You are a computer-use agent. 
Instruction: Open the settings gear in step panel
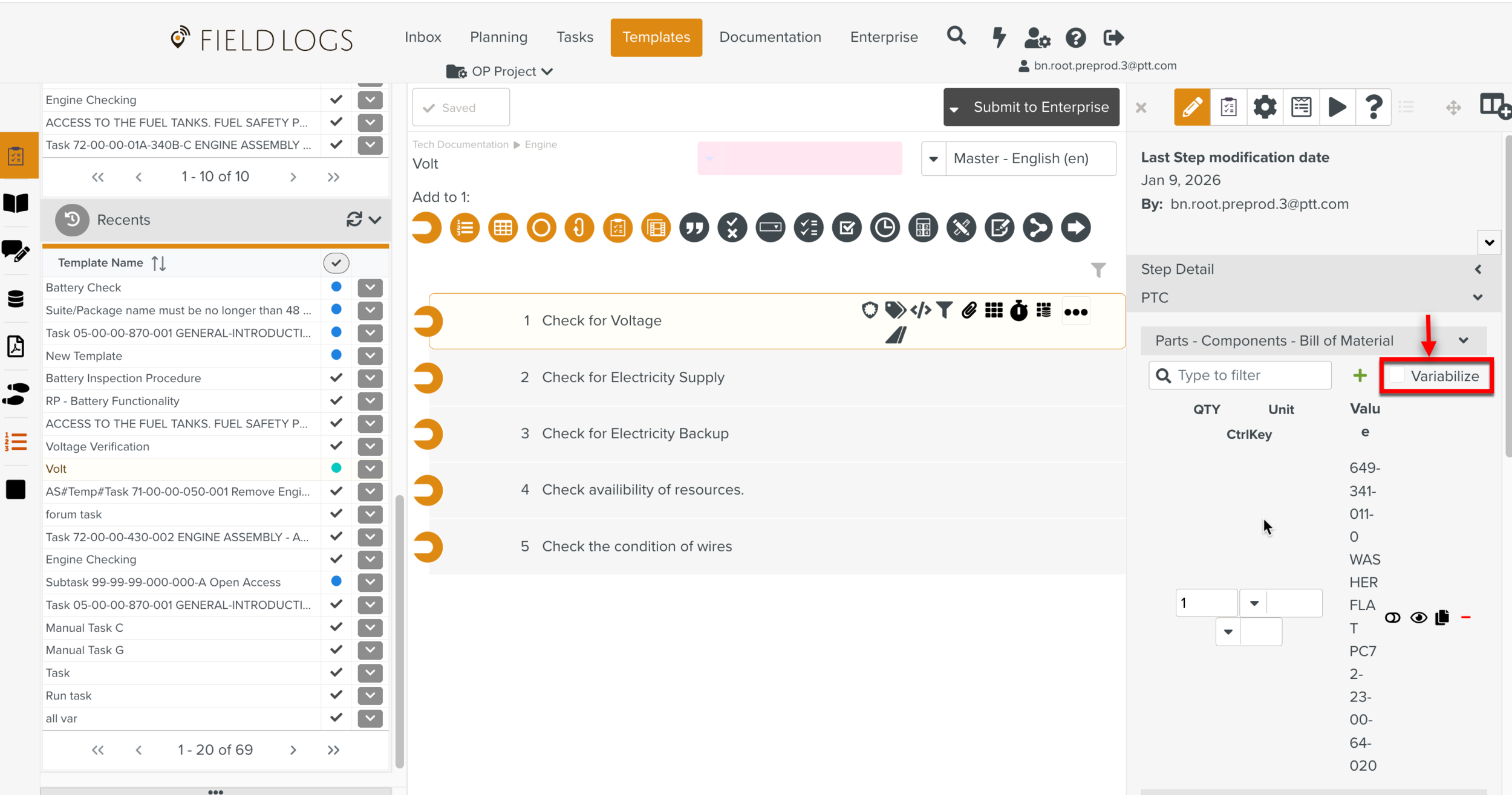point(1264,108)
